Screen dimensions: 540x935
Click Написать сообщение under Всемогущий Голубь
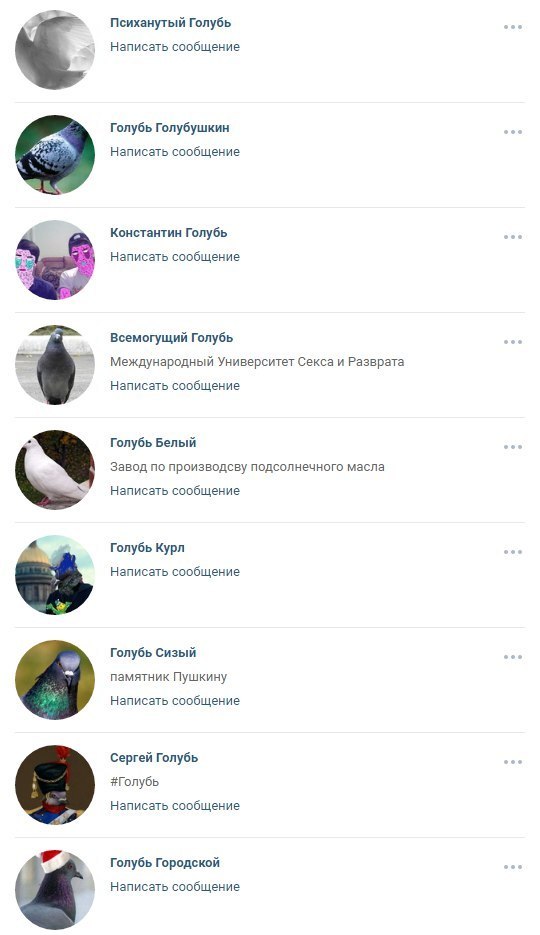click(x=175, y=386)
